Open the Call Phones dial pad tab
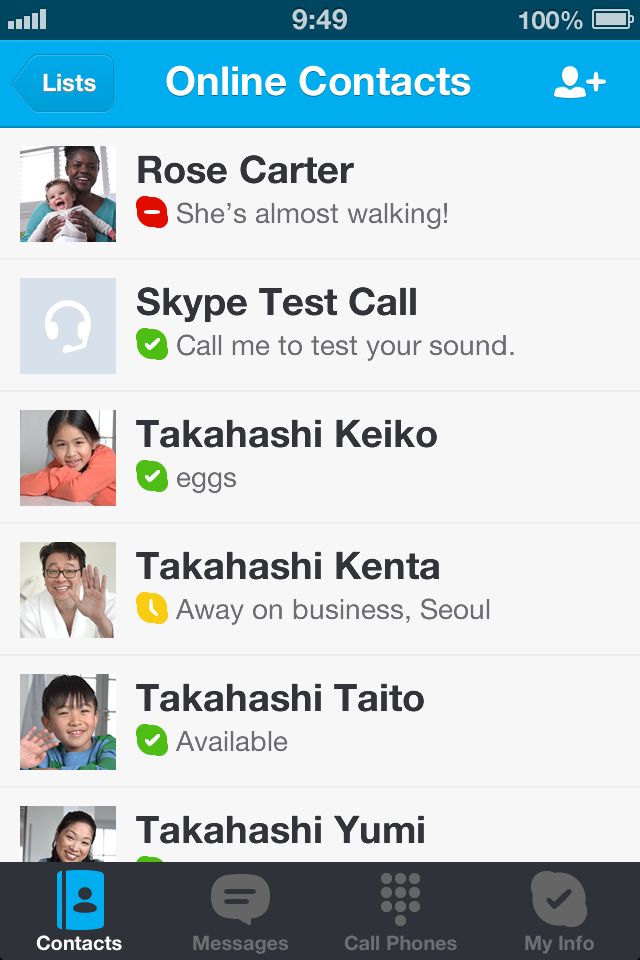This screenshot has height=960, width=640. (400, 911)
